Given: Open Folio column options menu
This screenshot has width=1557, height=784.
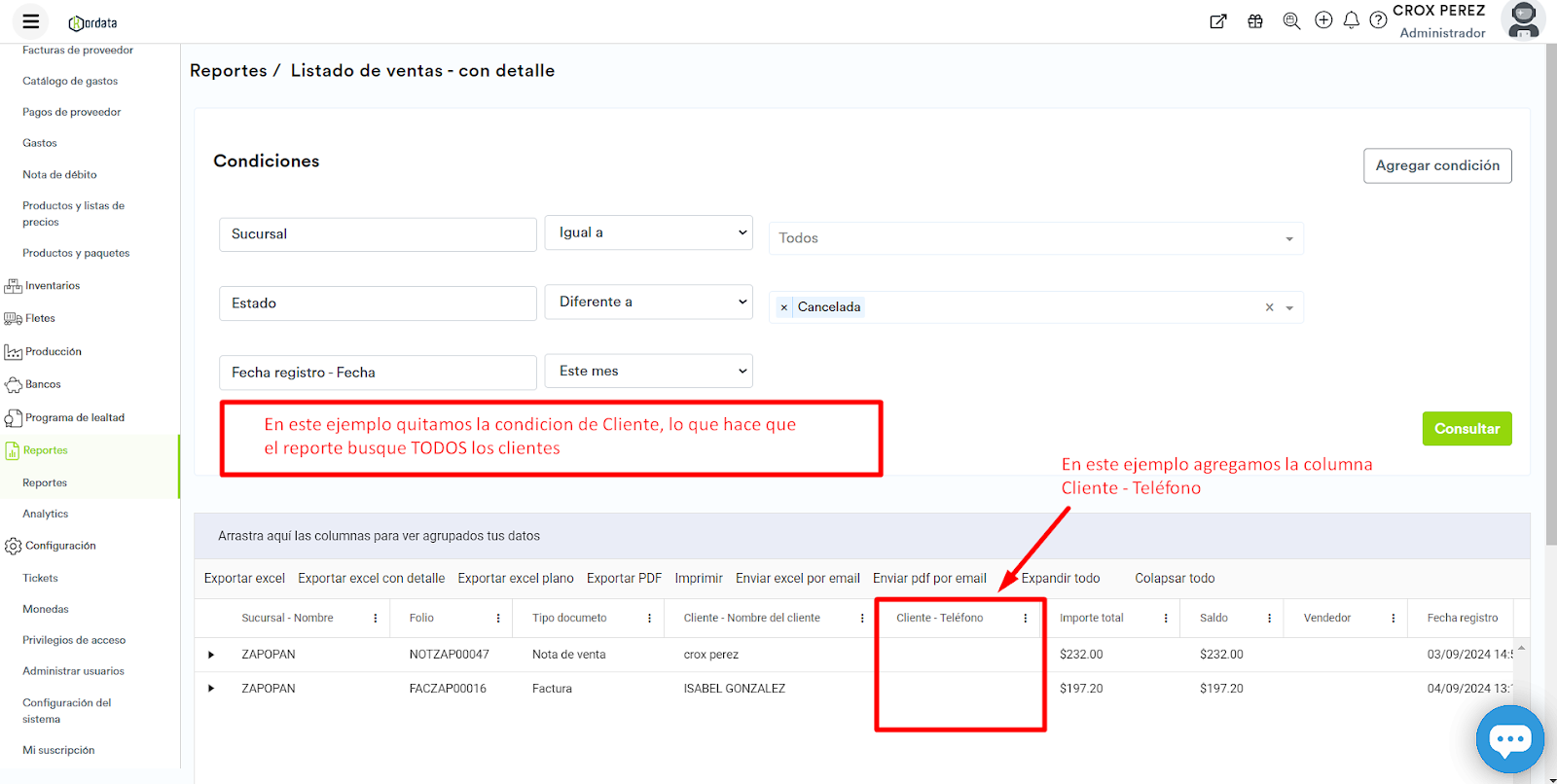Looking at the screenshot, I should [498, 619].
